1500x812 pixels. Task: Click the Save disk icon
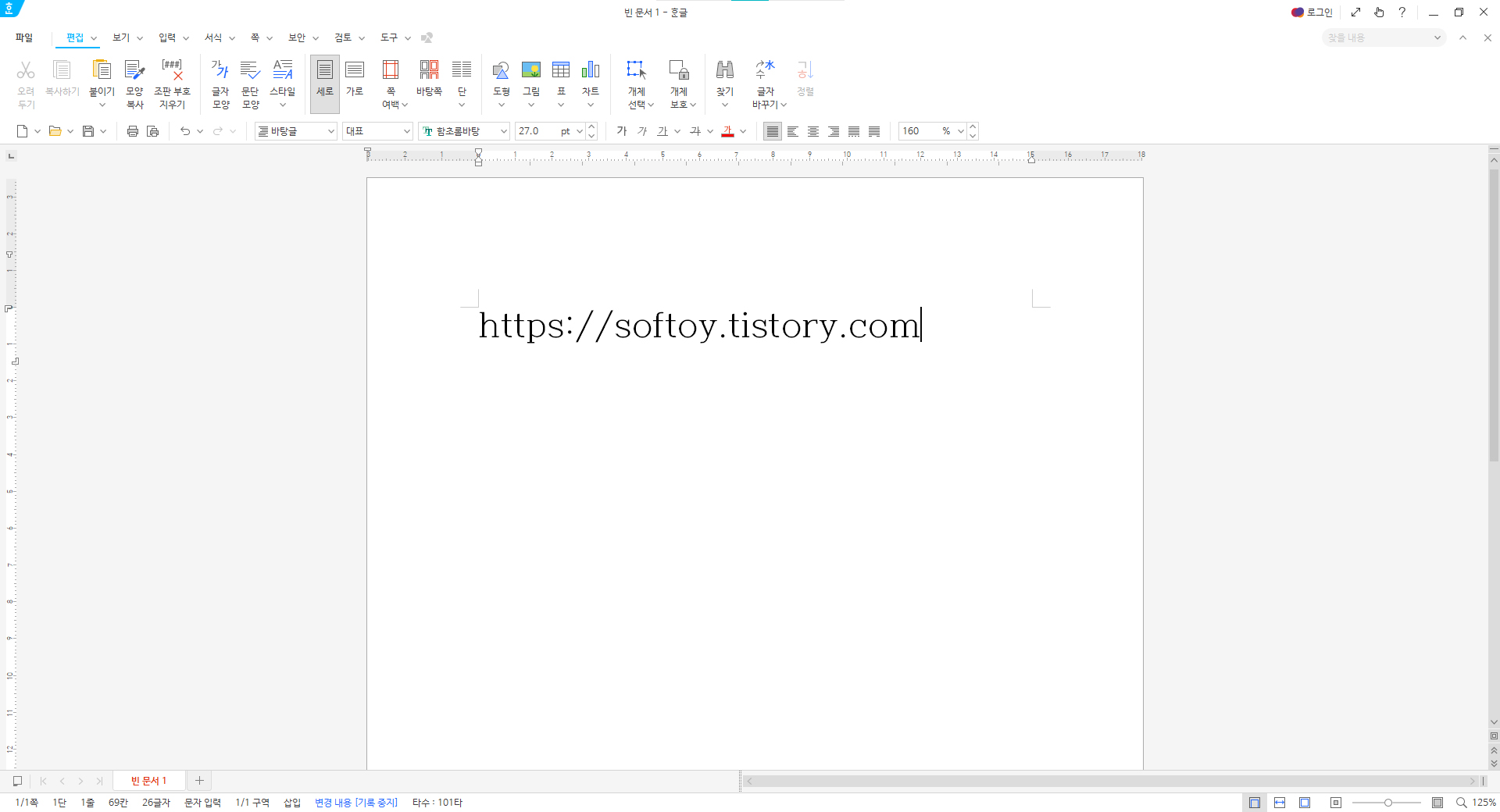(88, 131)
